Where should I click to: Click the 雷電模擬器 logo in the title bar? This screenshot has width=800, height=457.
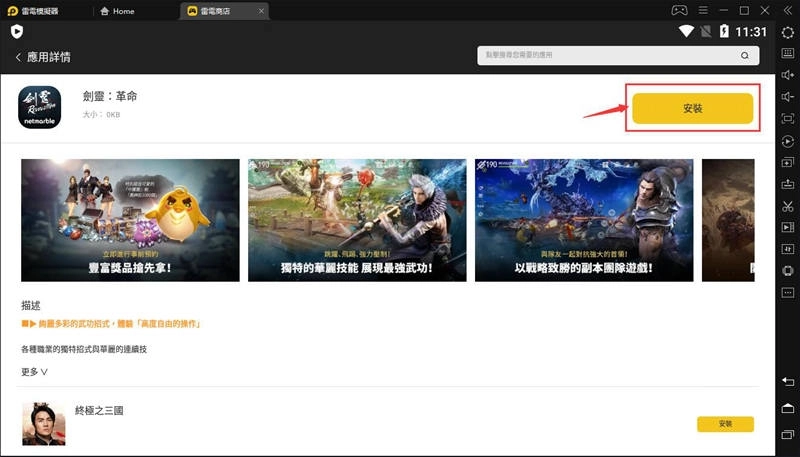coord(13,11)
